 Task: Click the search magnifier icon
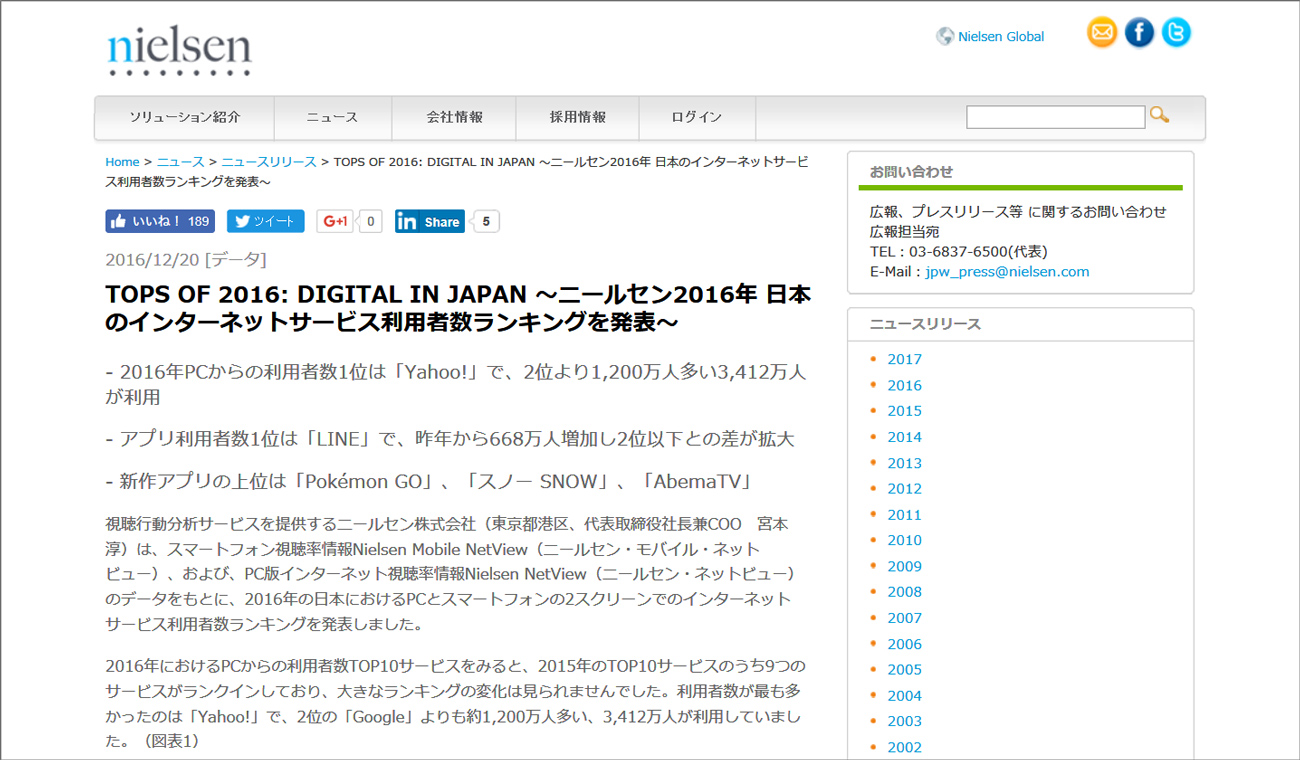coord(1159,115)
